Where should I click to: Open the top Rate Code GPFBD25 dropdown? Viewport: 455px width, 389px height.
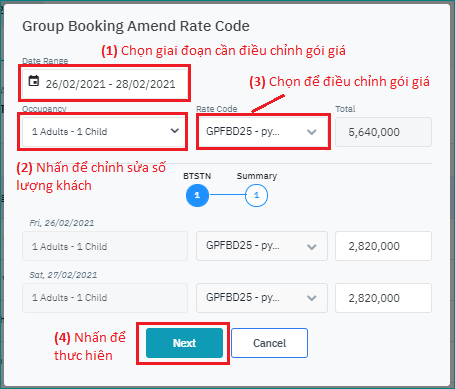click(262, 132)
